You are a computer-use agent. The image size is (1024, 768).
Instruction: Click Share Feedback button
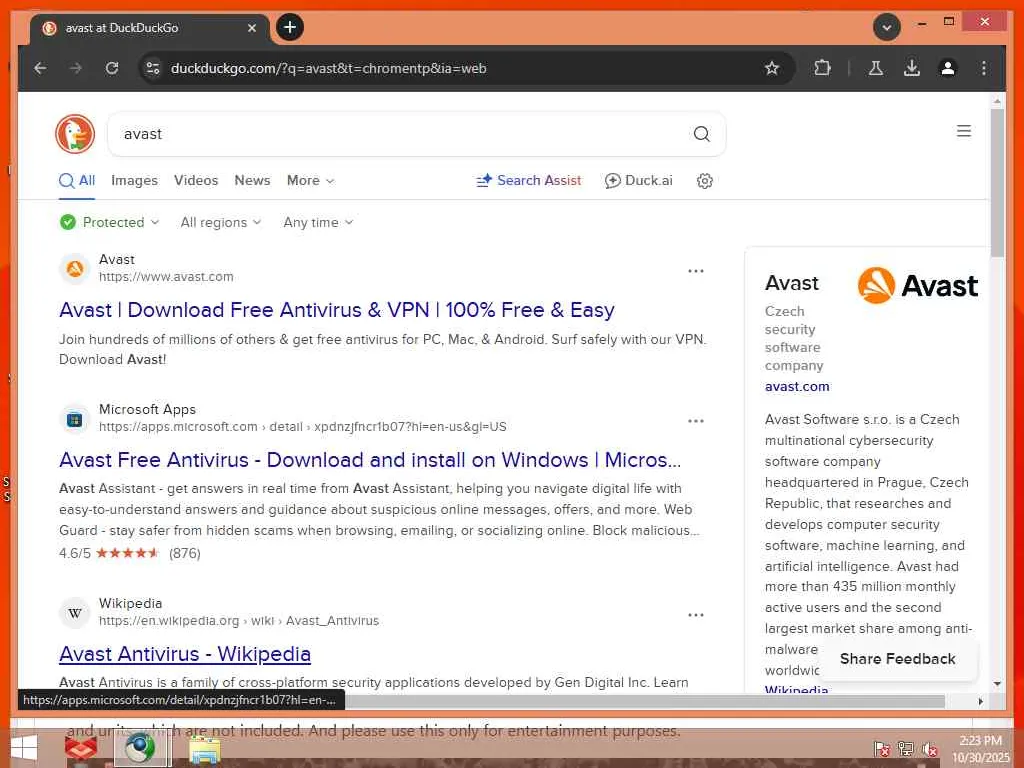click(897, 659)
